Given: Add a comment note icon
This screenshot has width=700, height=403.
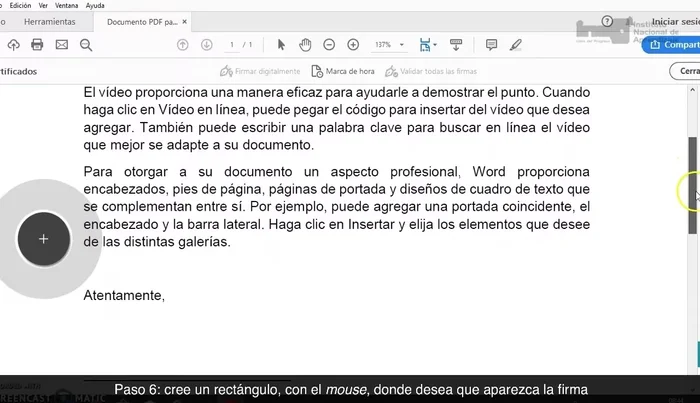Looking at the screenshot, I should (x=492, y=45).
